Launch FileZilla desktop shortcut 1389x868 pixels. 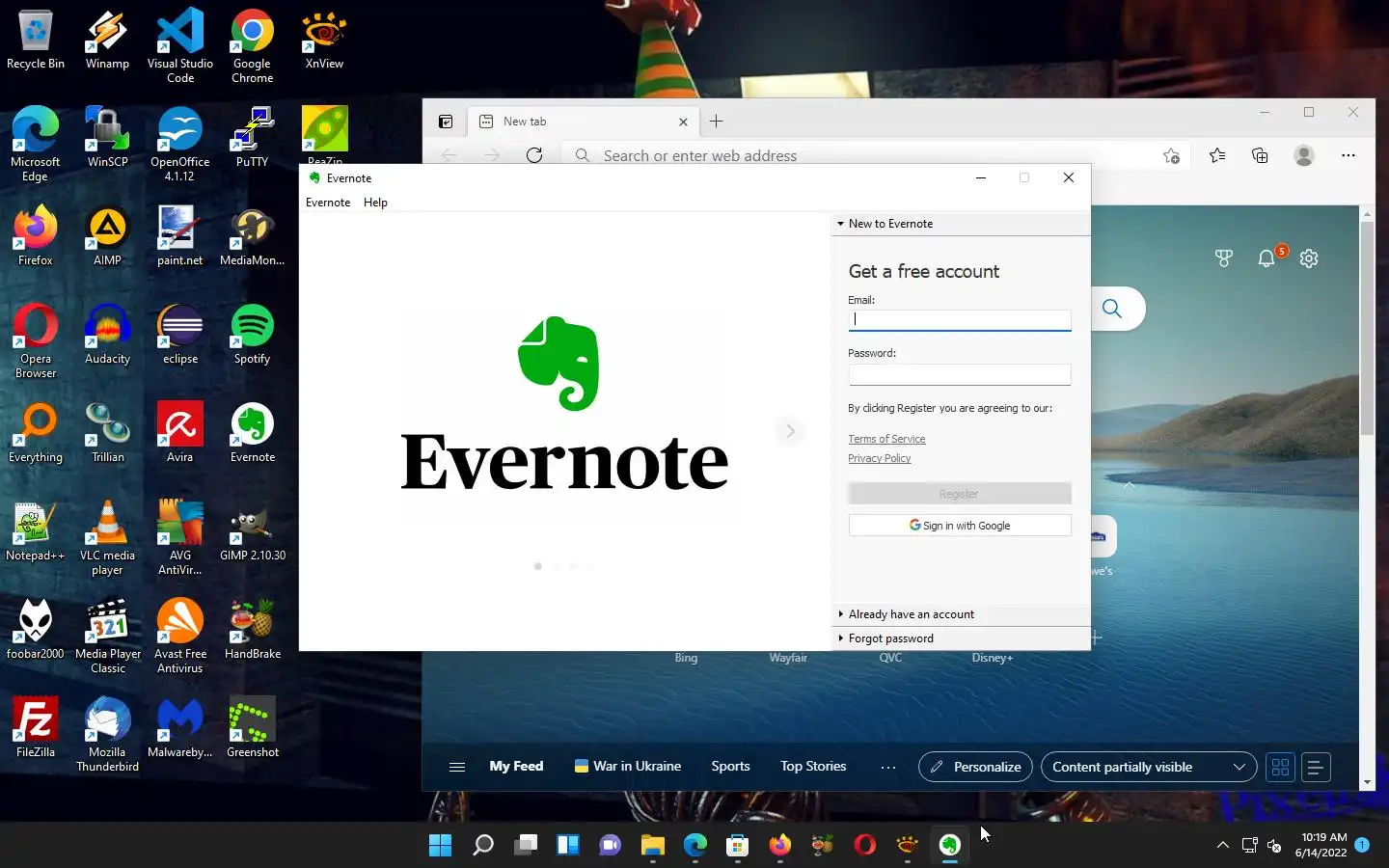point(36,728)
